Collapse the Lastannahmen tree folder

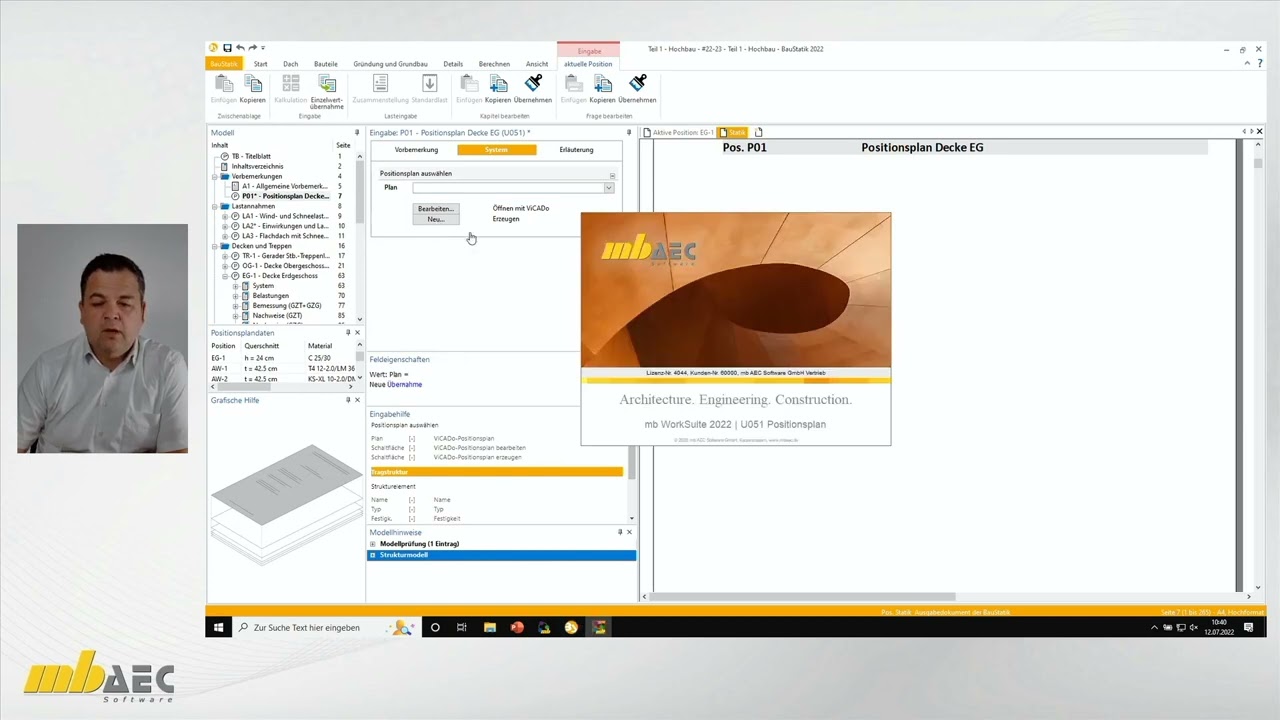tap(215, 207)
